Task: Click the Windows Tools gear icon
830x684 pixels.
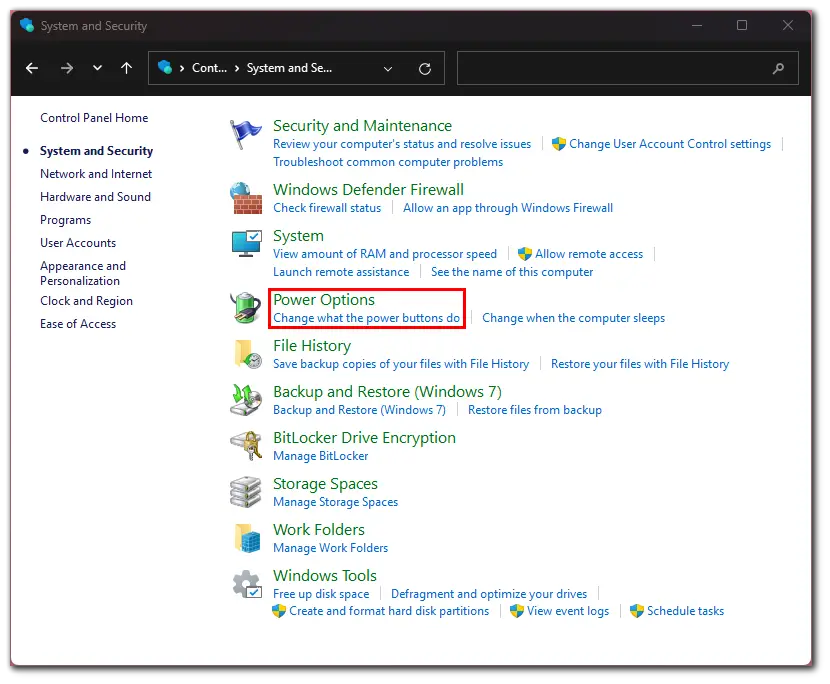Action: pos(247,585)
